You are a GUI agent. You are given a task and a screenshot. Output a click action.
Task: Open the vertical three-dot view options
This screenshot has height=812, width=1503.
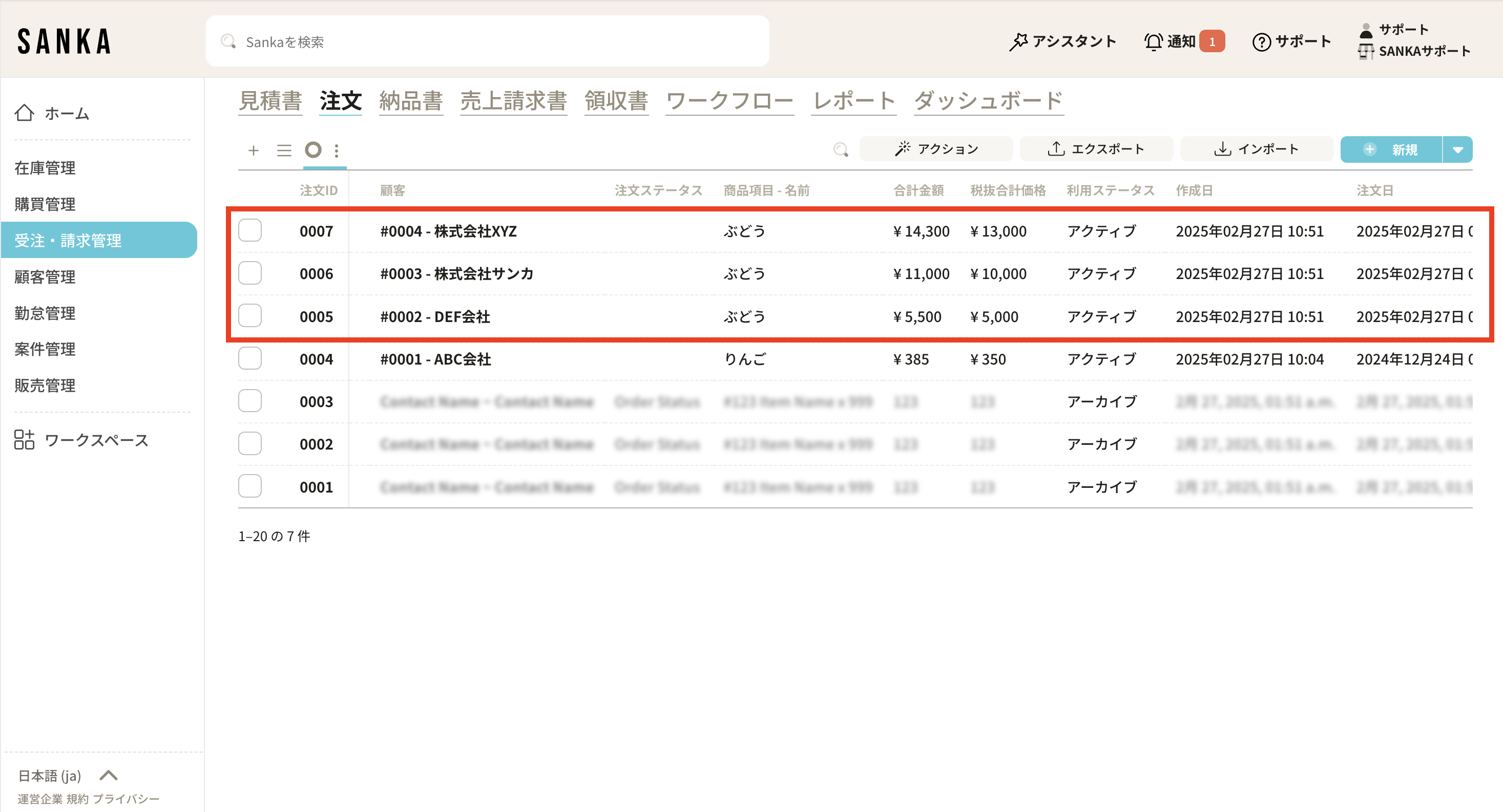(337, 151)
